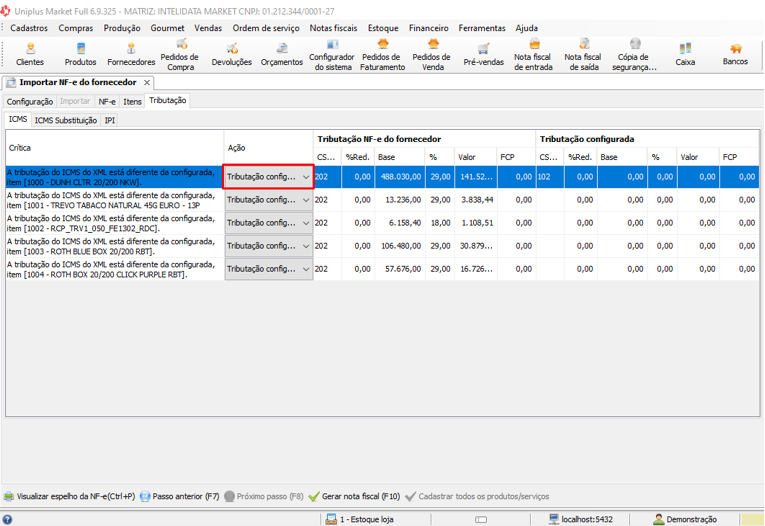Close the Importar NF-e do fornecedor tab

point(147,82)
